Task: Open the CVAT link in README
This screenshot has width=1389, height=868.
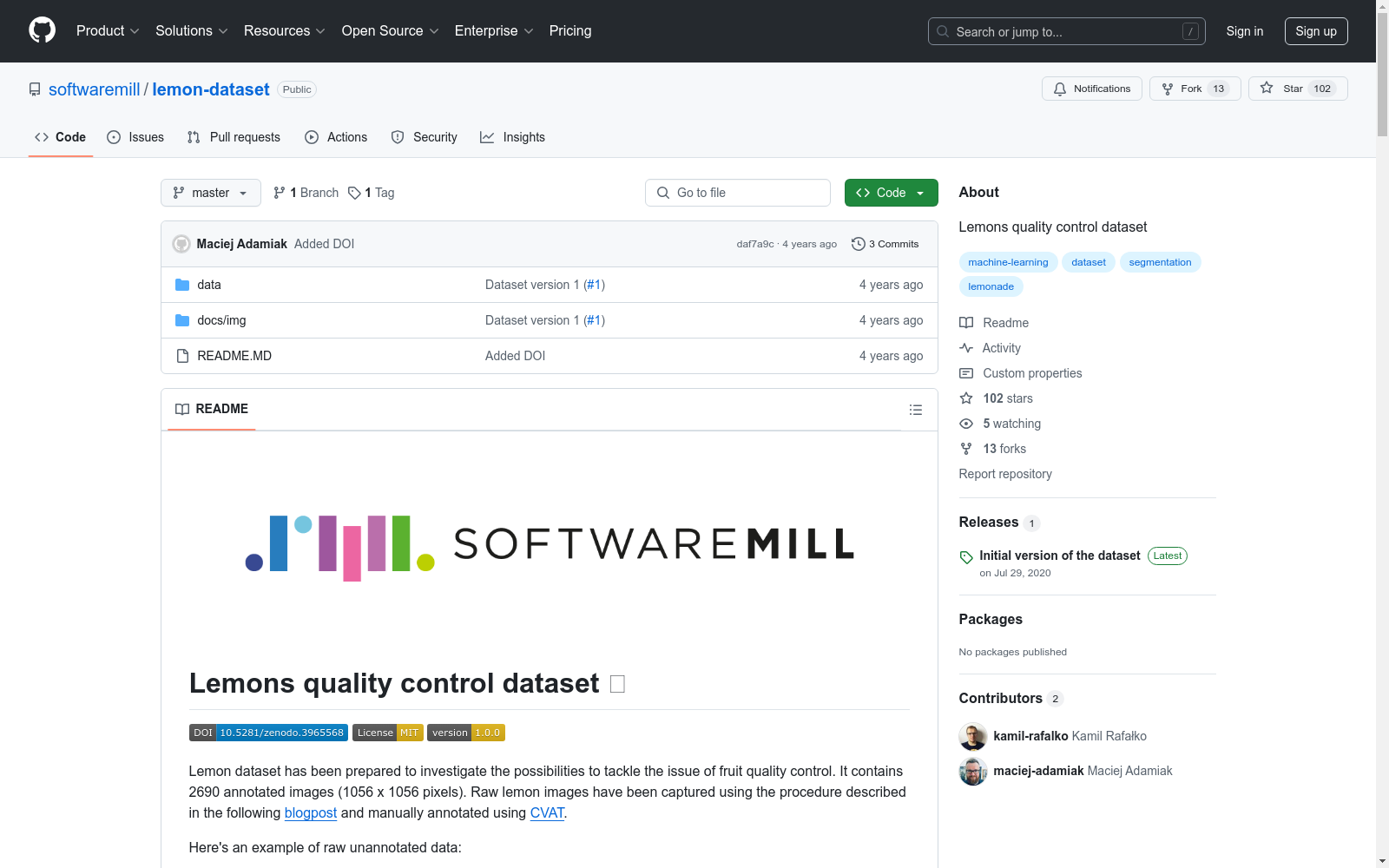Action: [x=547, y=813]
